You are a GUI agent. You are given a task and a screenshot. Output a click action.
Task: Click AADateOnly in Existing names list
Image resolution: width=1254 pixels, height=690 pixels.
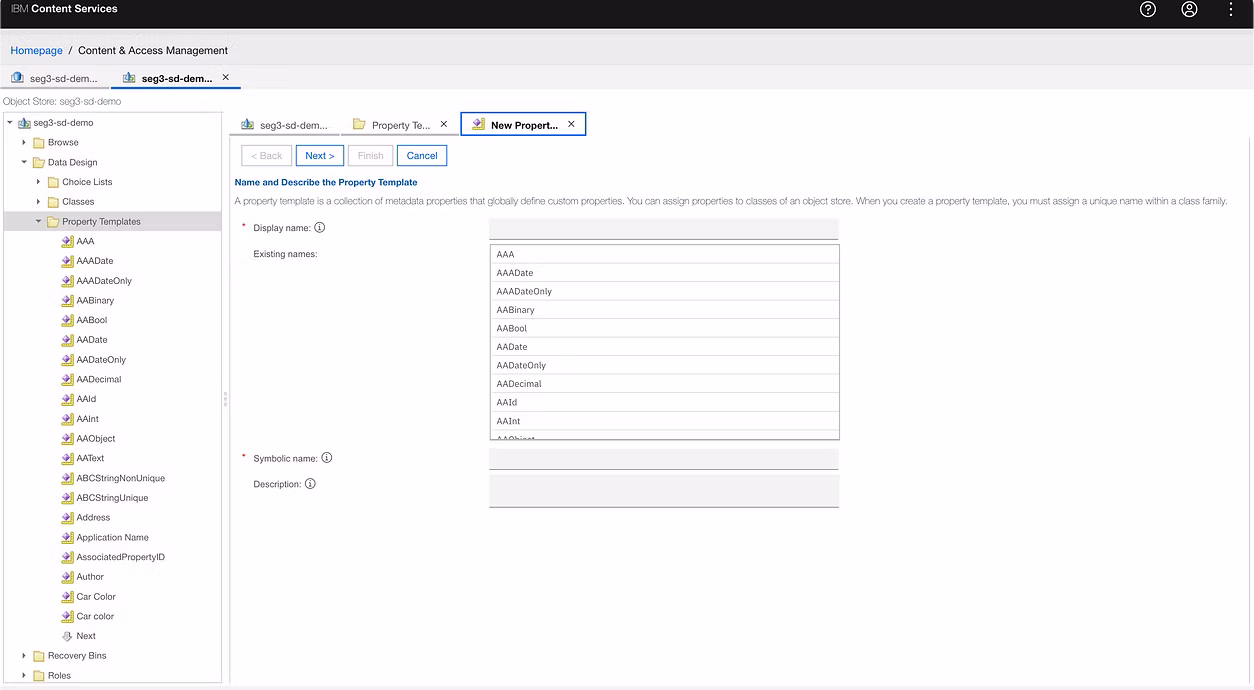[x=664, y=365]
